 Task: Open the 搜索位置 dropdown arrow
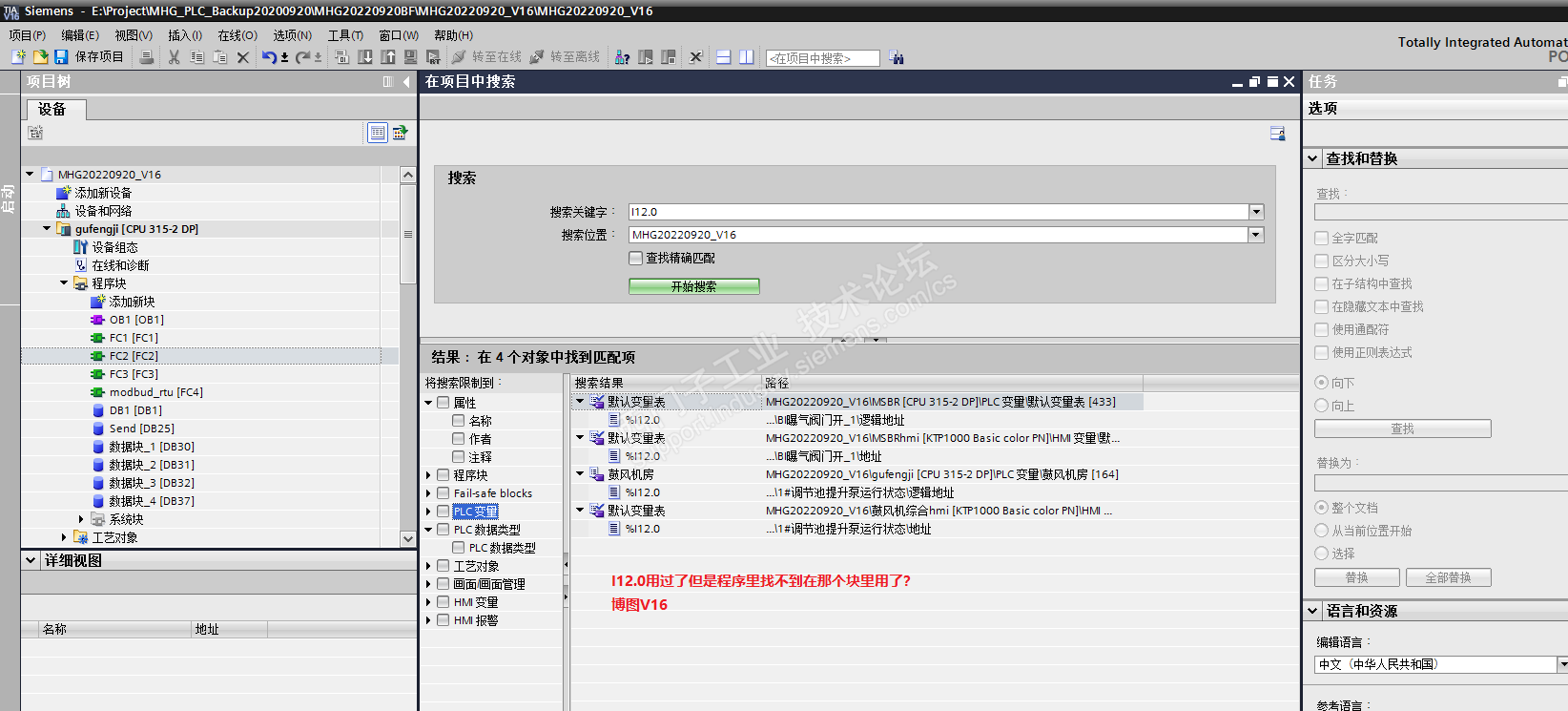coord(1256,235)
